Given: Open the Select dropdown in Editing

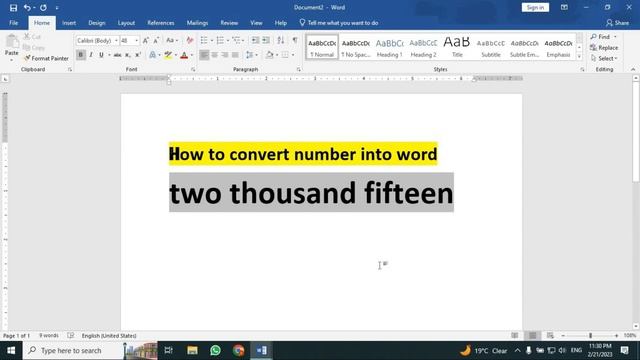Looking at the screenshot, I should click(604, 58).
